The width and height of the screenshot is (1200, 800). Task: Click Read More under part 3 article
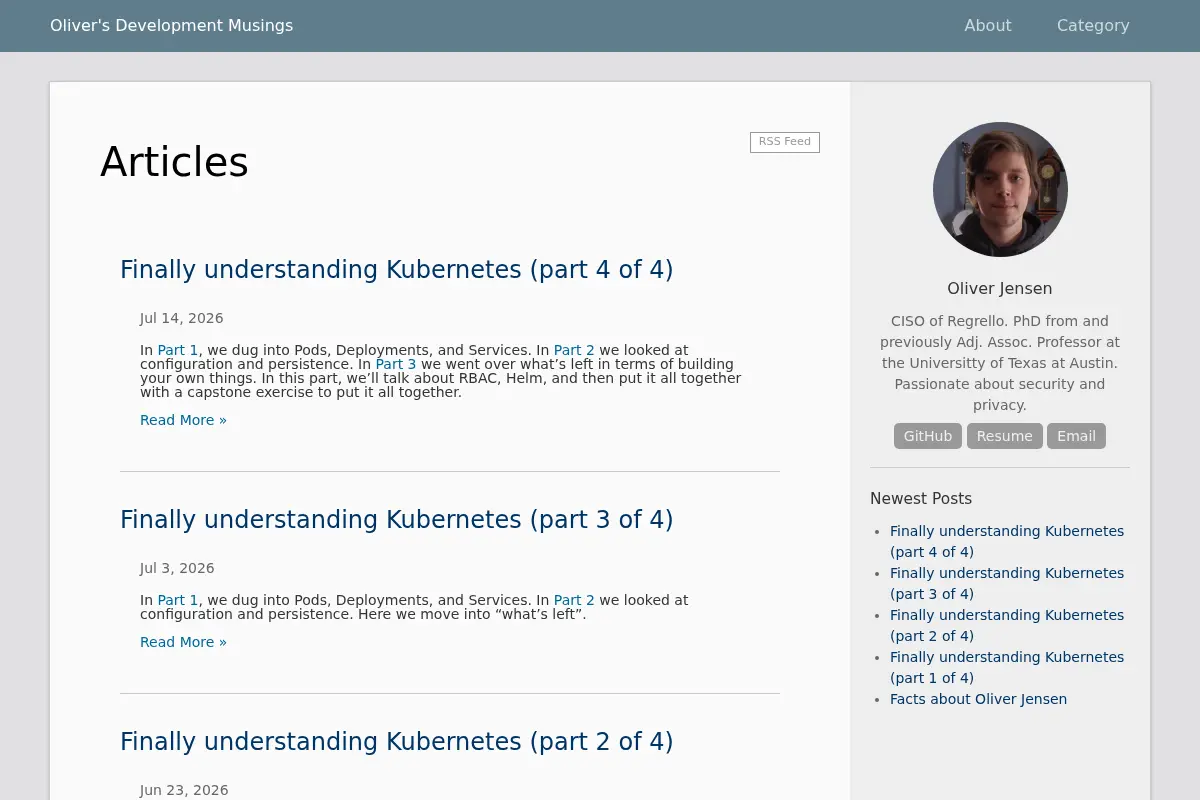[x=183, y=642]
